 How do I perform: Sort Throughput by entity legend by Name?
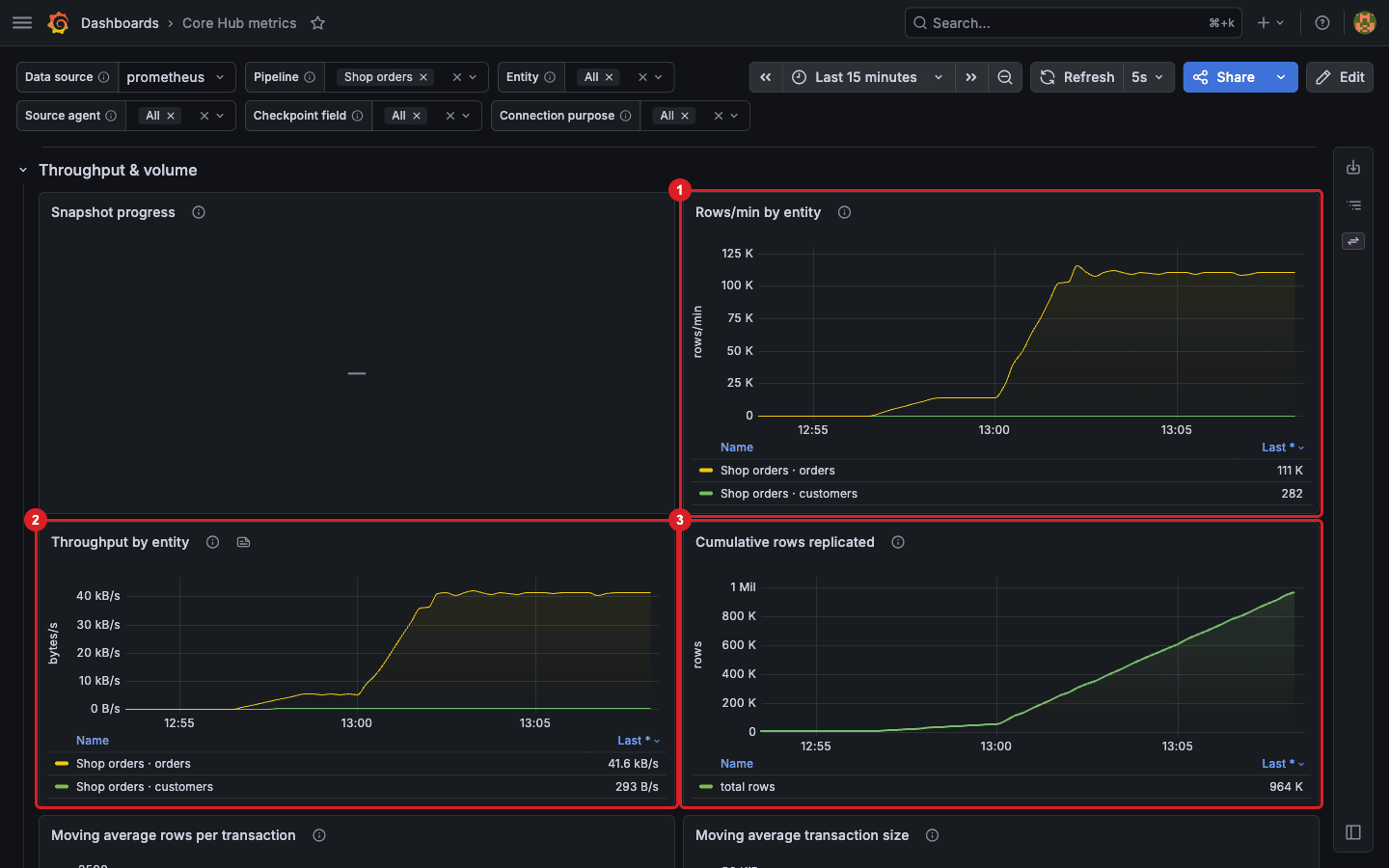click(x=93, y=741)
